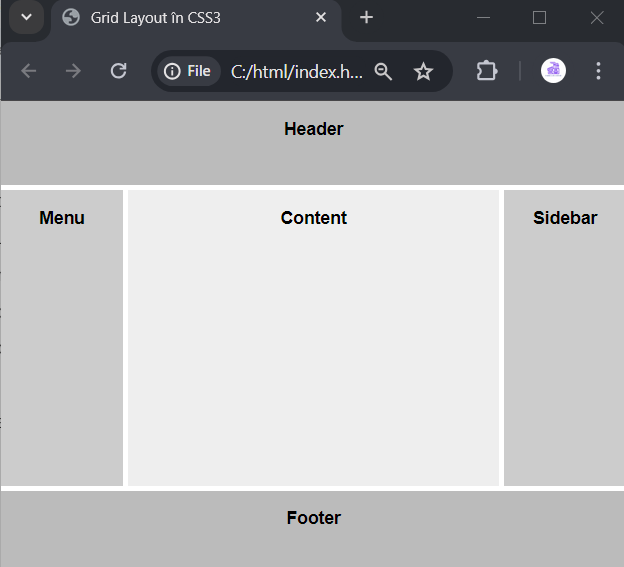Click the Menu panel
The image size is (624, 567).
(x=62, y=338)
